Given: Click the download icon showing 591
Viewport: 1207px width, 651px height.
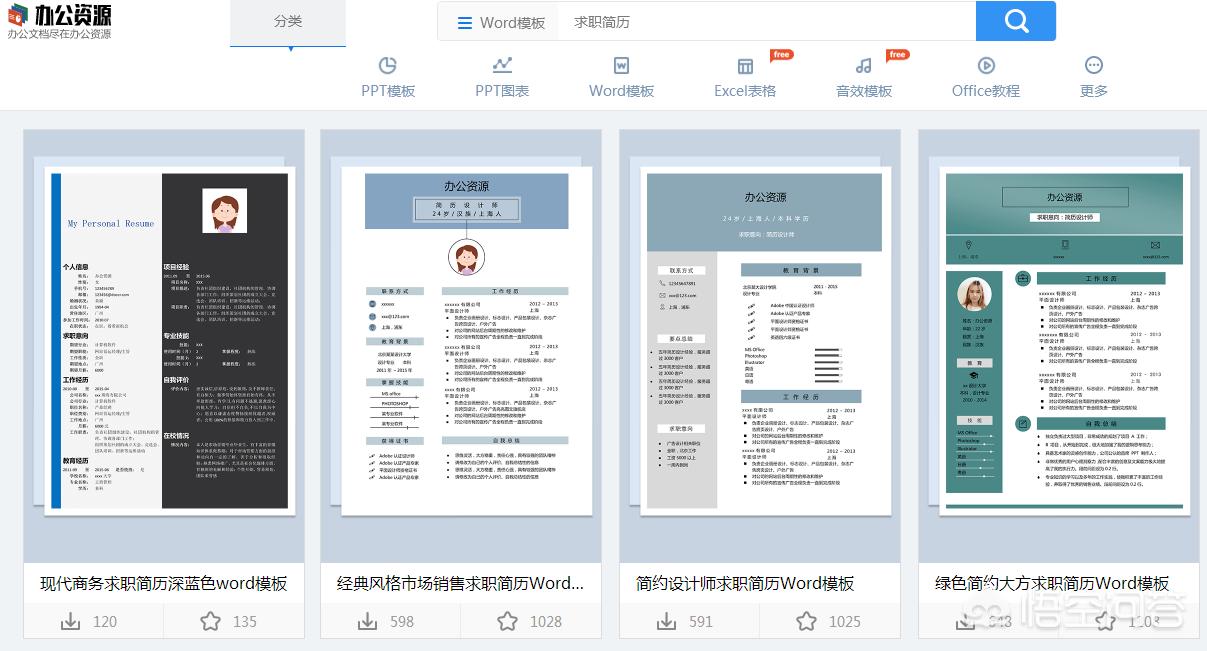Looking at the screenshot, I should [x=666, y=621].
